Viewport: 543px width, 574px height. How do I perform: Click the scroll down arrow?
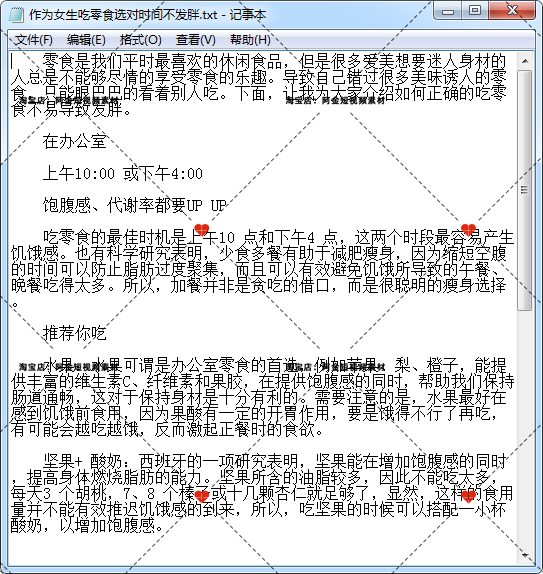tap(525, 555)
